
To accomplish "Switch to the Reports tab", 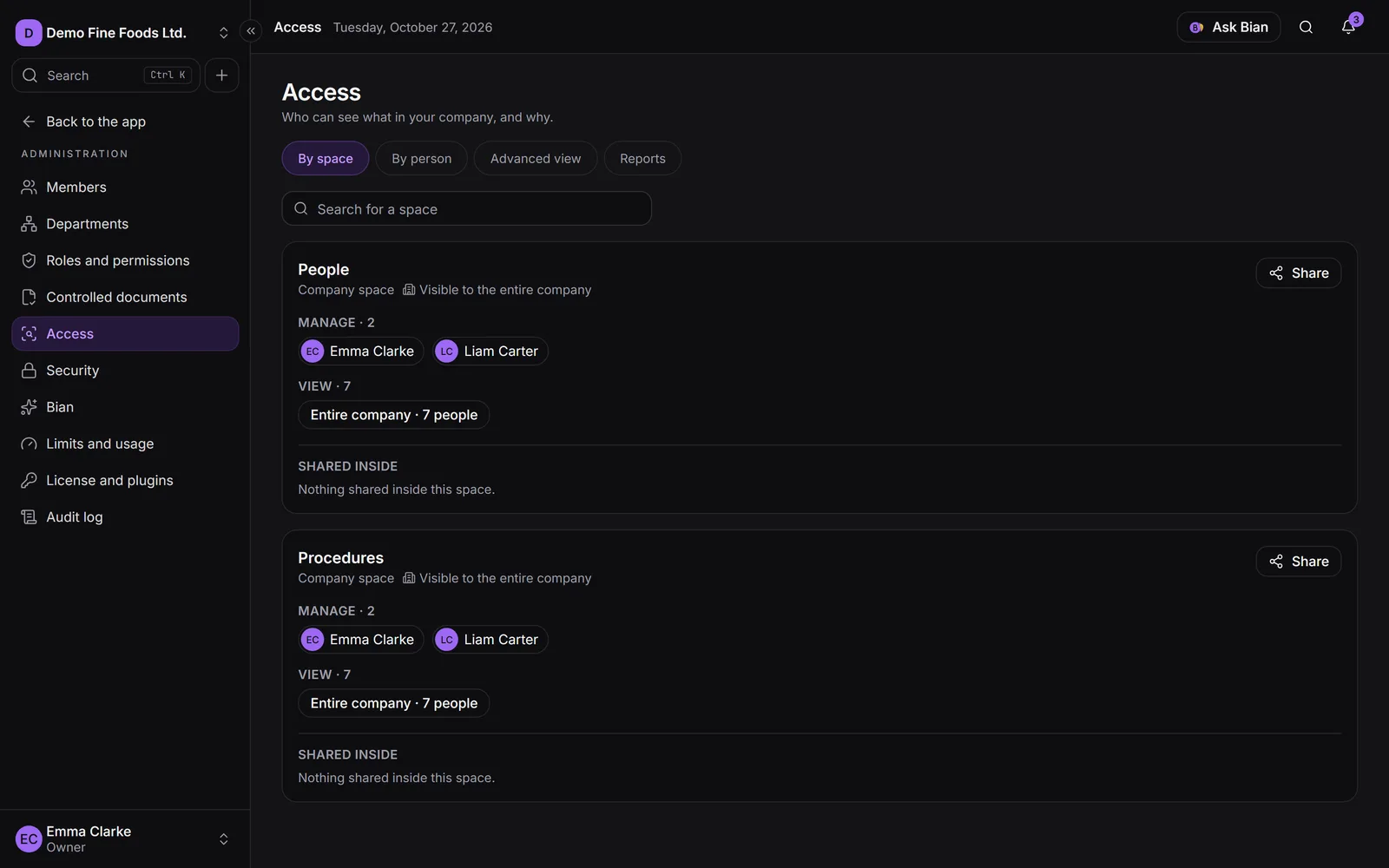I will [x=642, y=159].
